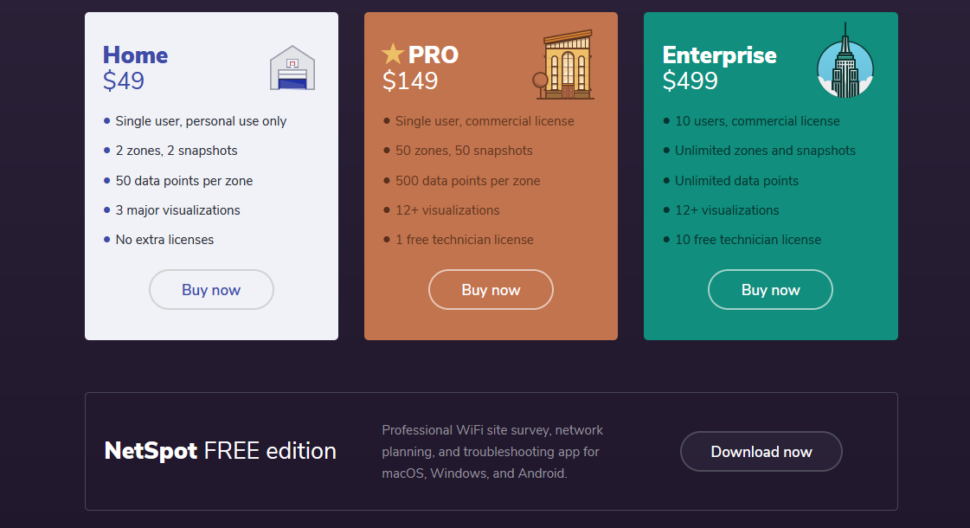Image resolution: width=970 pixels, height=528 pixels.
Task: Click the Enterprise skyscraper icon
Action: point(845,61)
